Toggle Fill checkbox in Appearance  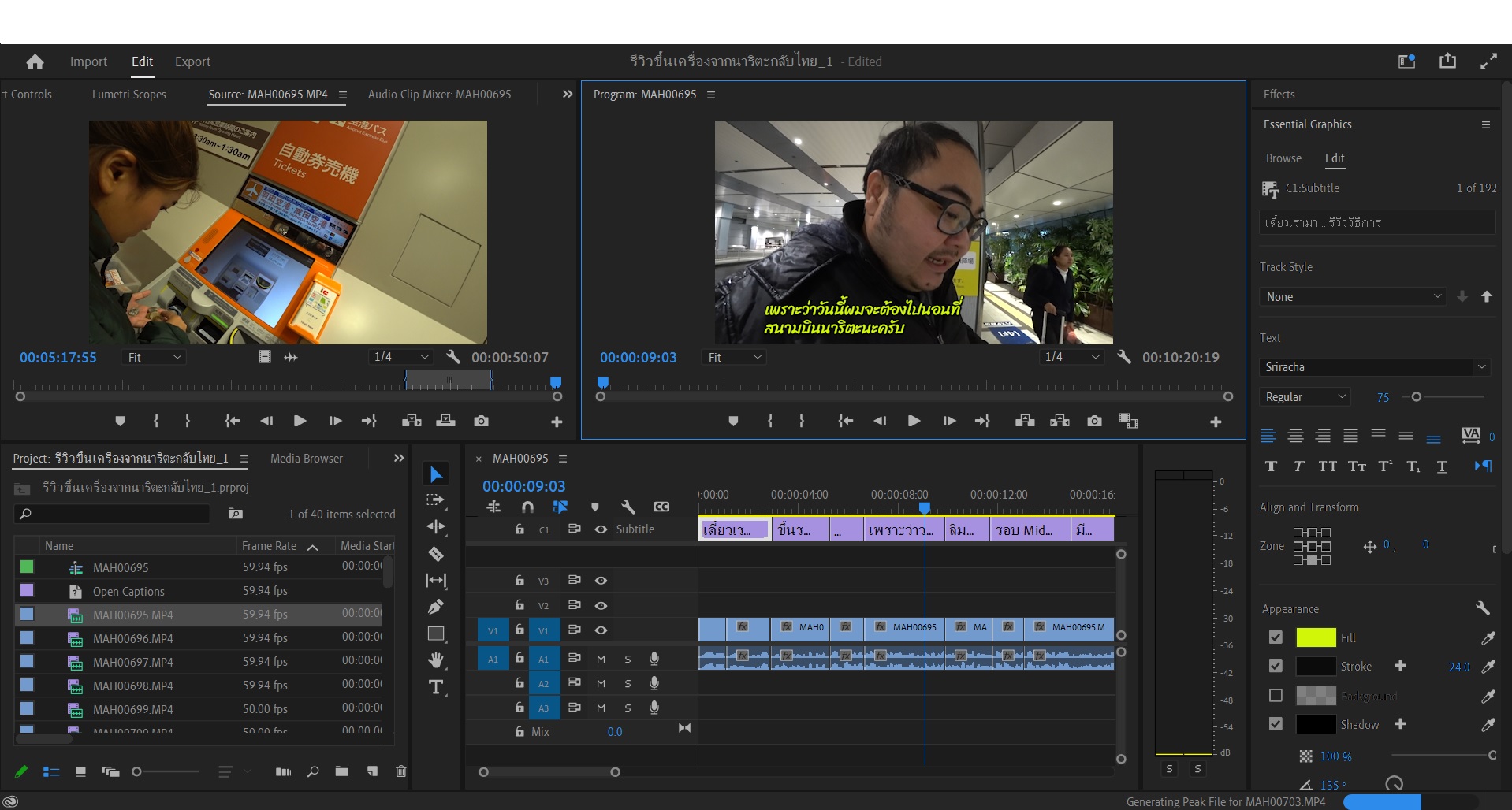[x=1276, y=637]
